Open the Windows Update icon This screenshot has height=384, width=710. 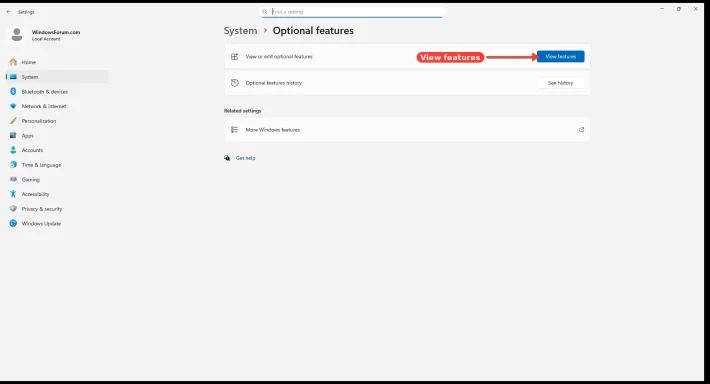pos(13,223)
